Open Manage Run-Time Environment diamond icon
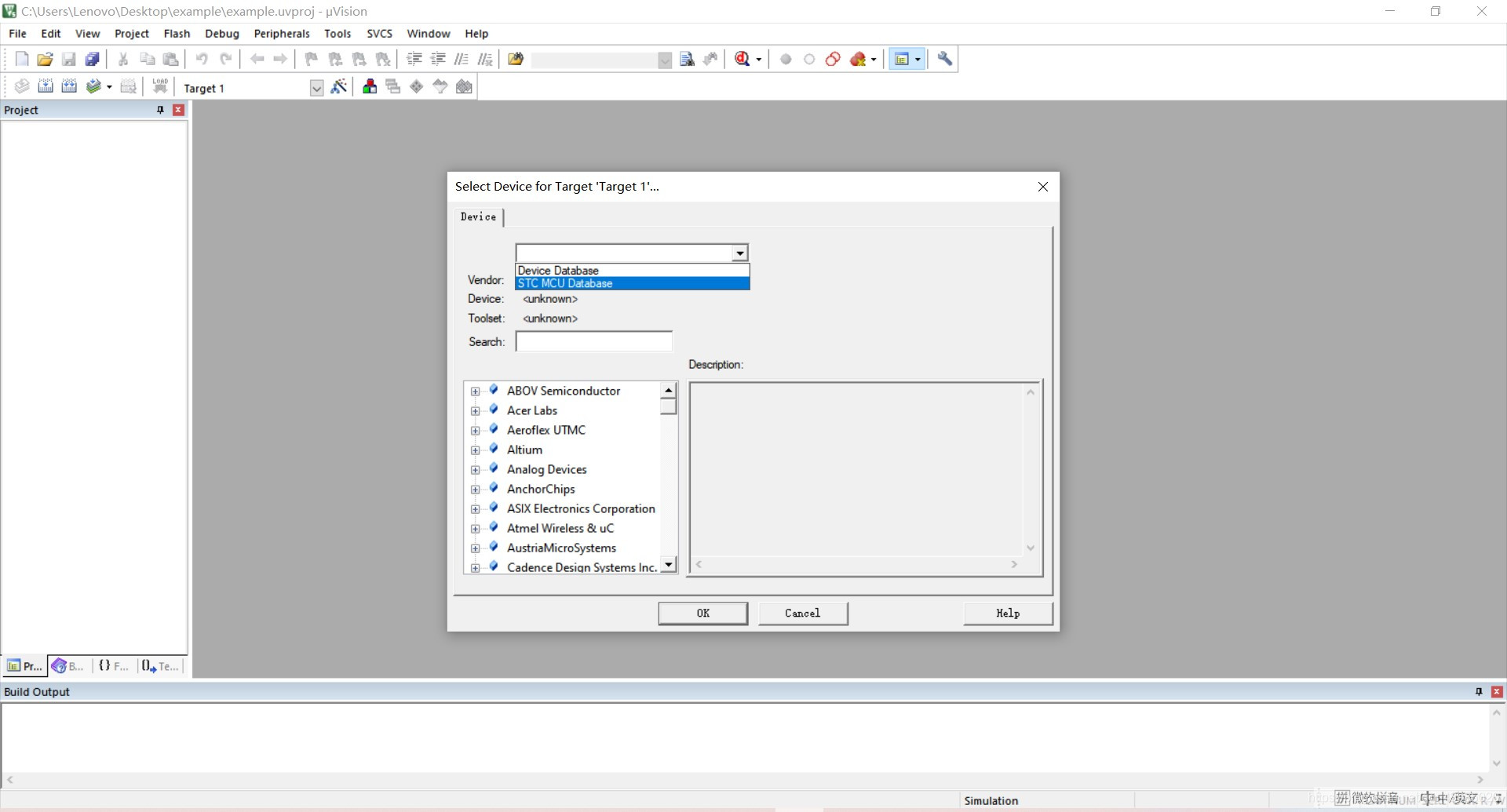 pyautogui.click(x=417, y=87)
